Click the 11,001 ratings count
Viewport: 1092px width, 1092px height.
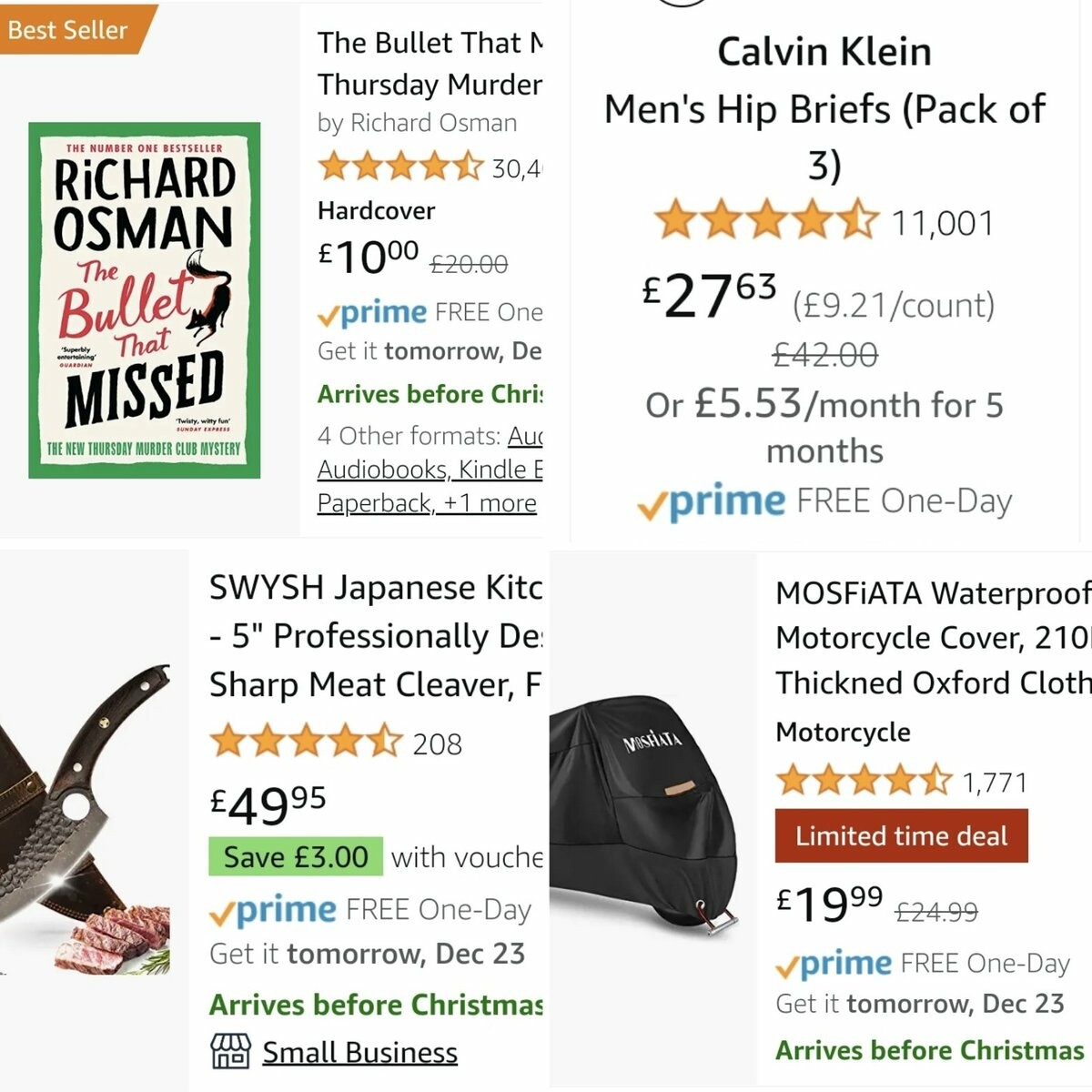942,223
